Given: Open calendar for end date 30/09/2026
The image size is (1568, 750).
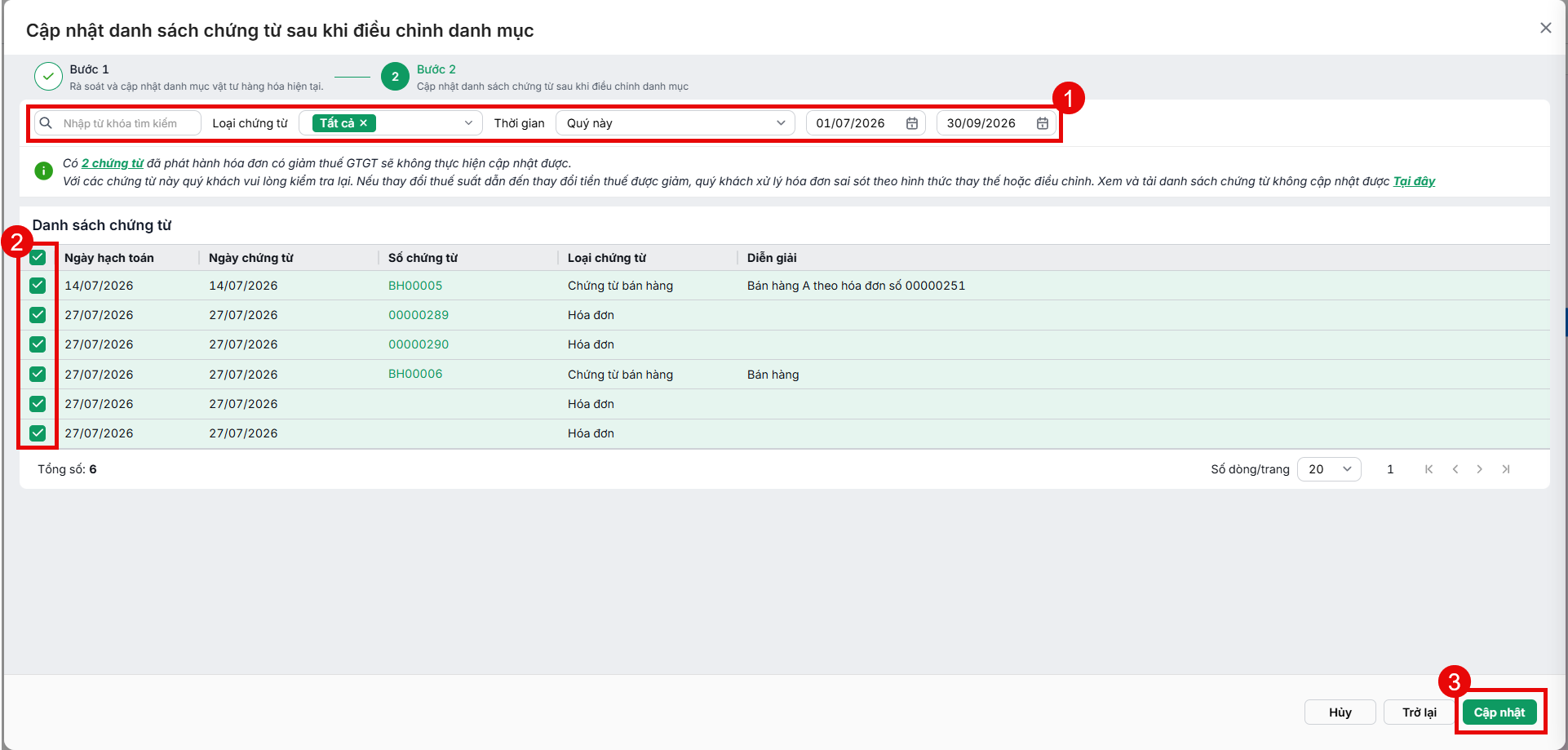Looking at the screenshot, I should (x=1043, y=123).
